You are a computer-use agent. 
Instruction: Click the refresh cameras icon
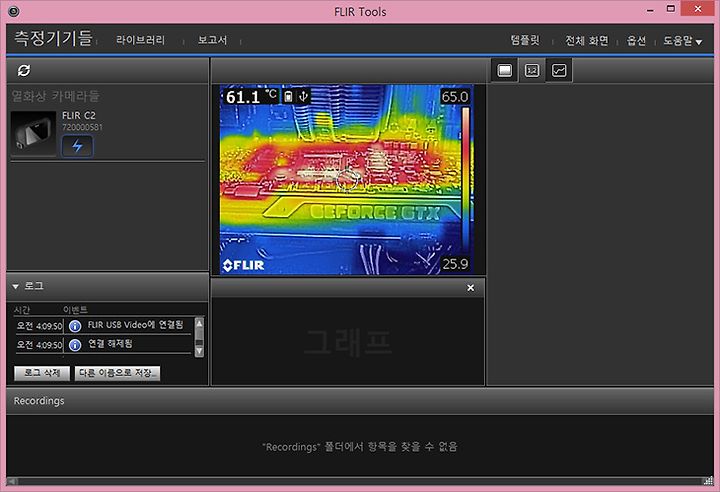24,70
